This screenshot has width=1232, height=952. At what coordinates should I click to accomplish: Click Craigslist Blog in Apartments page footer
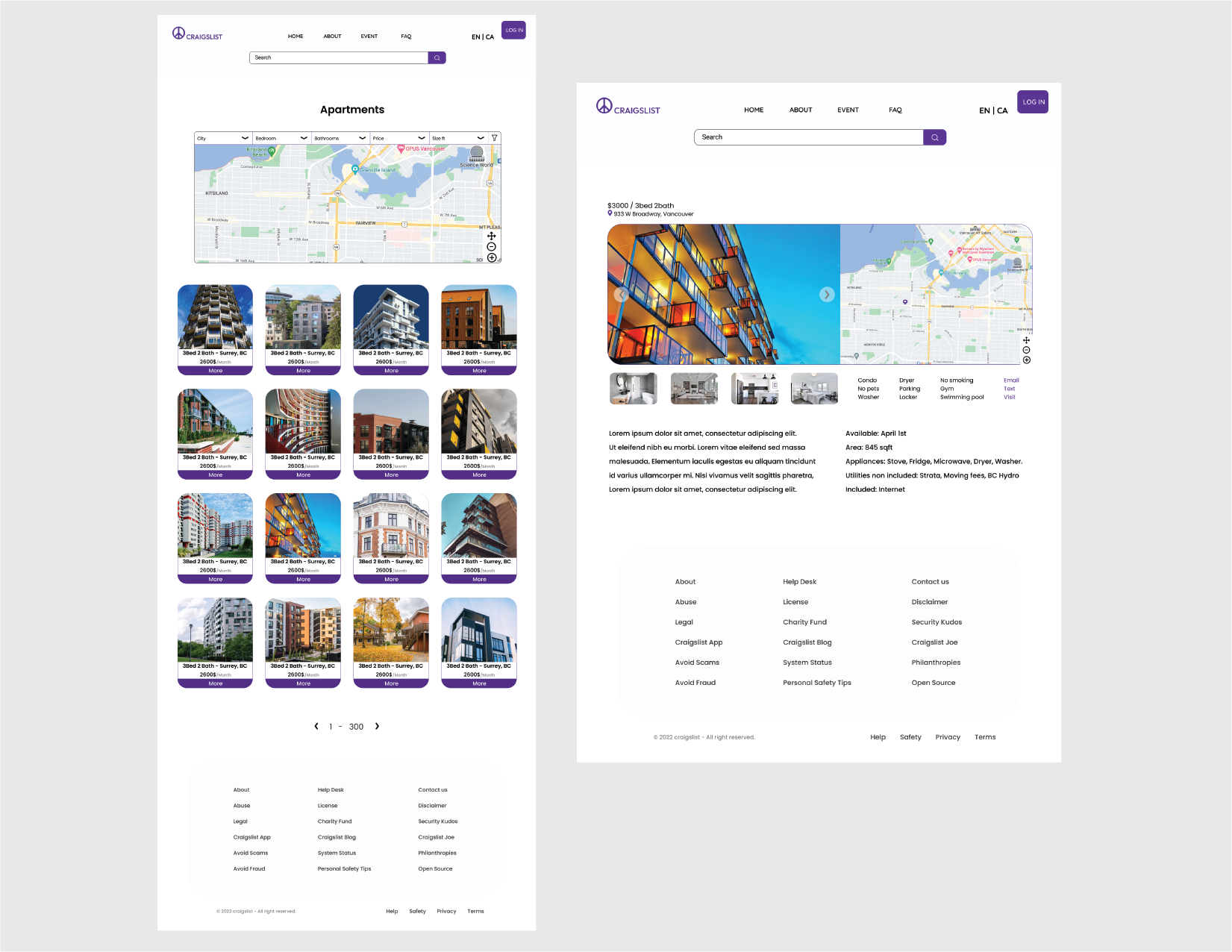pos(337,837)
